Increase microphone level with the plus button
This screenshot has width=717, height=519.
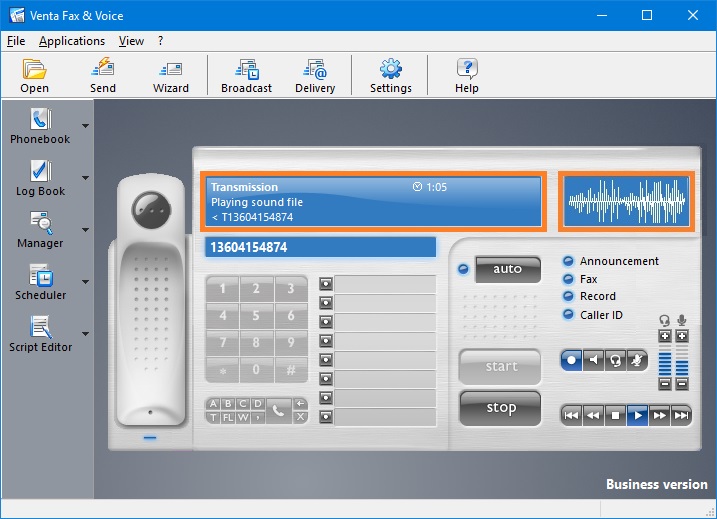click(682, 336)
